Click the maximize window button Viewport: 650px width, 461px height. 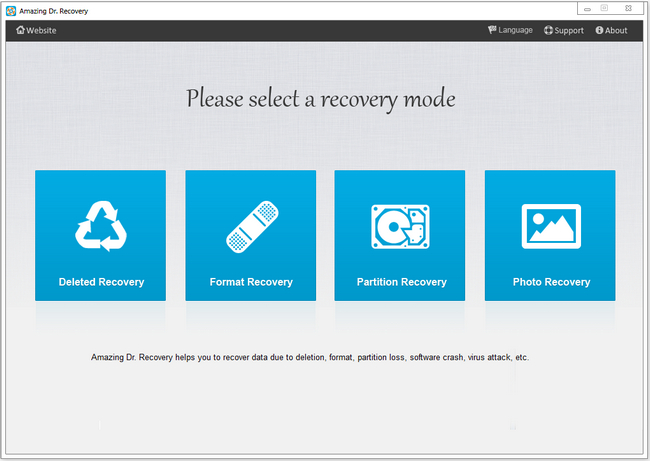point(604,8)
